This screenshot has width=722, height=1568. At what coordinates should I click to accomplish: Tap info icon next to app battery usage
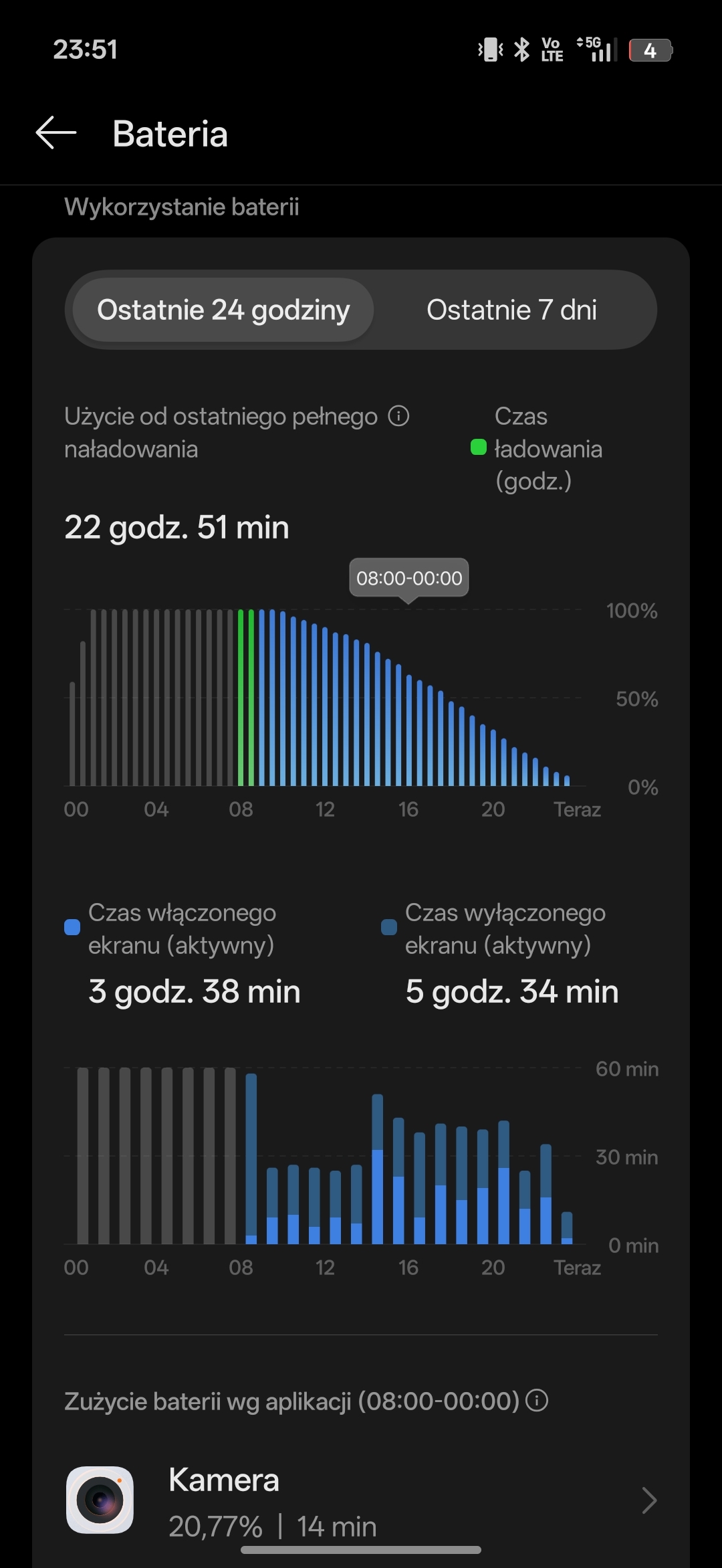click(x=537, y=1399)
